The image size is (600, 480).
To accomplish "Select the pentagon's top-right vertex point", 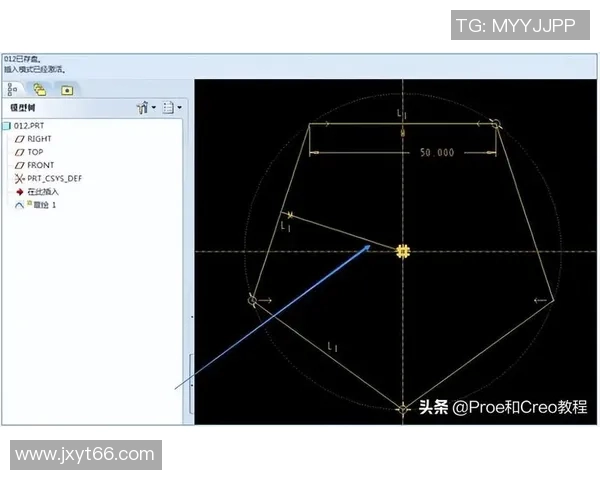I will [x=496, y=124].
